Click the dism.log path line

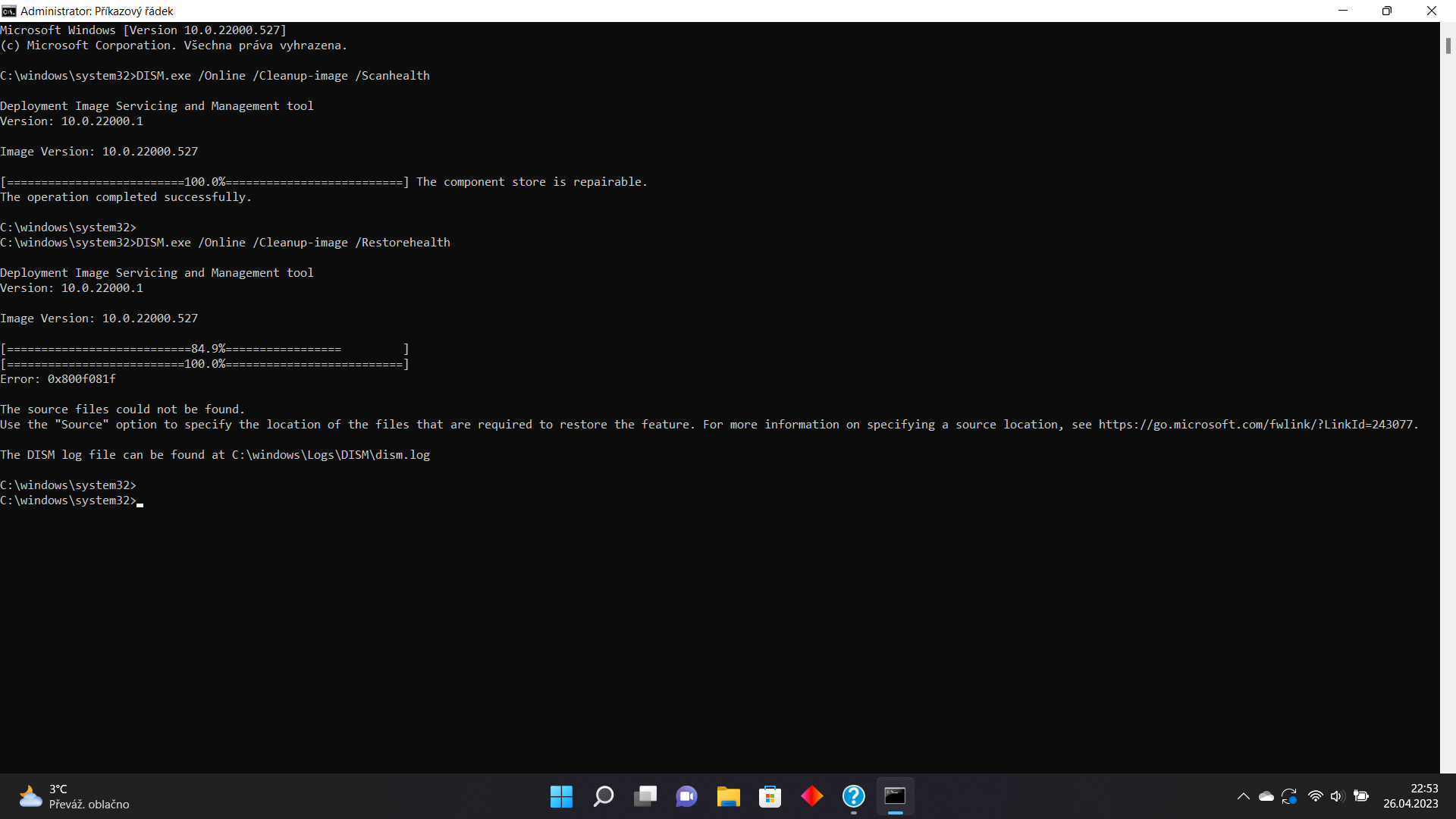[x=215, y=455]
